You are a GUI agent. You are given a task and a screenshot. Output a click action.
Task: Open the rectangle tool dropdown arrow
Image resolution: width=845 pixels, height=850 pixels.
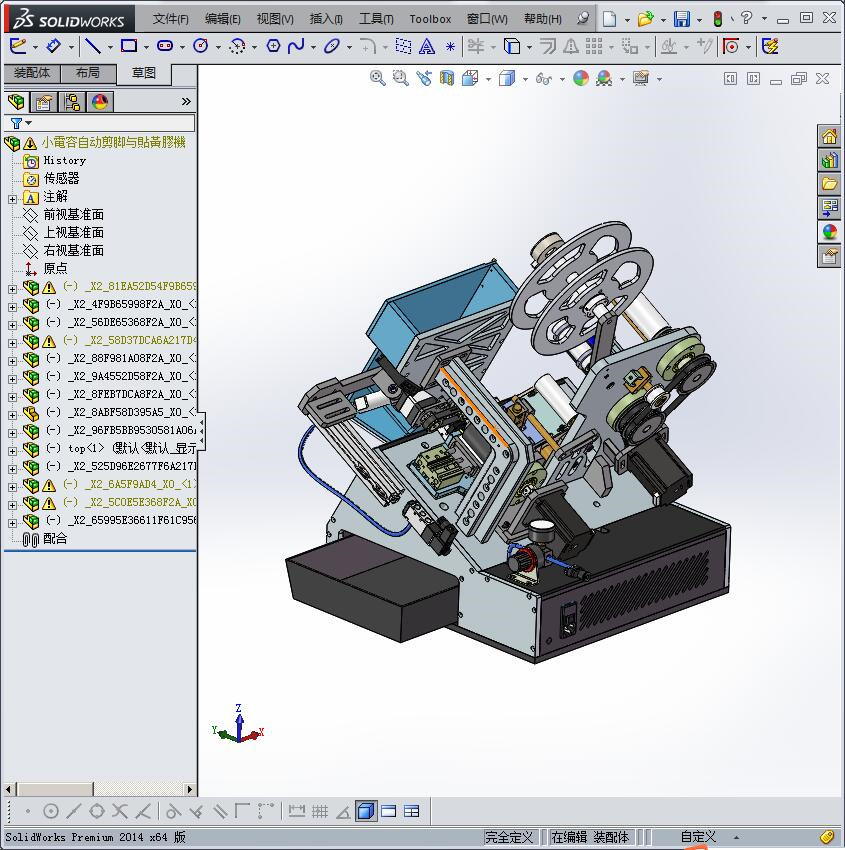(146, 47)
